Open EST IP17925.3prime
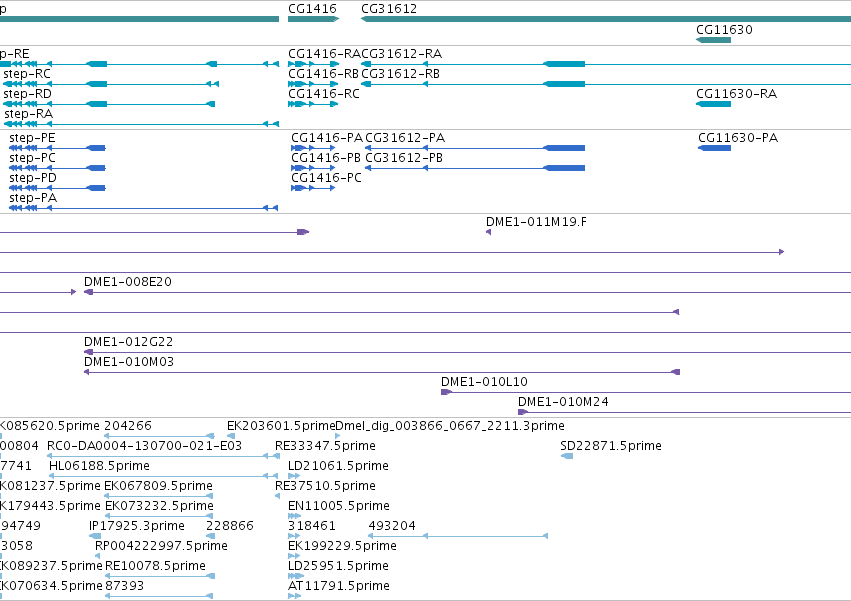 point(137,526)
